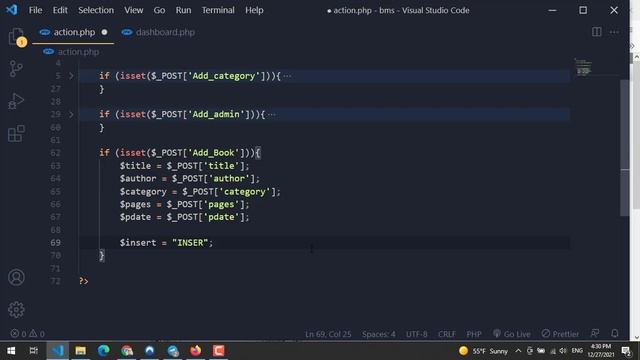Viewport: 640px width, 360px height.
Task: Click 'Add_Book' string on line 62
Action: point(213,153)
